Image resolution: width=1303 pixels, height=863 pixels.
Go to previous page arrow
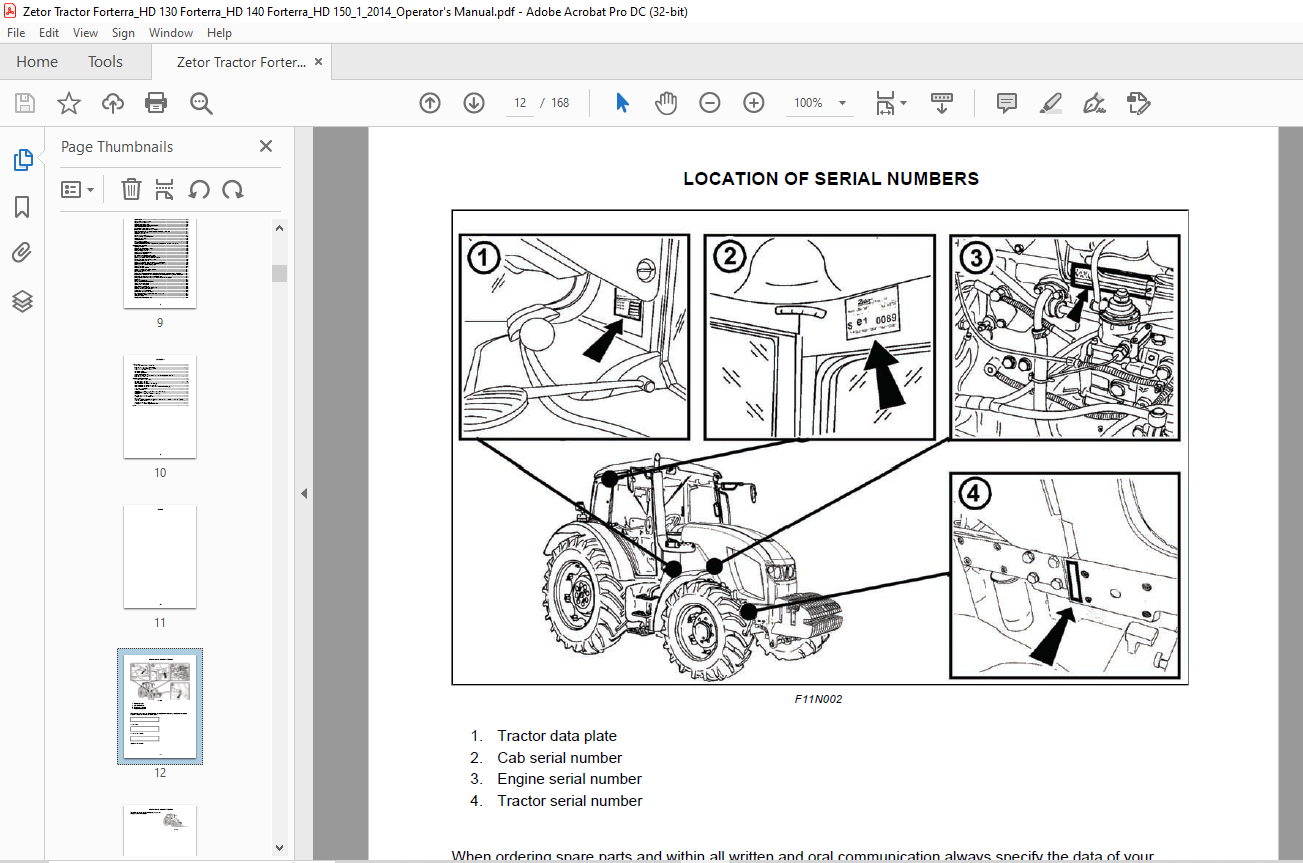430,103
